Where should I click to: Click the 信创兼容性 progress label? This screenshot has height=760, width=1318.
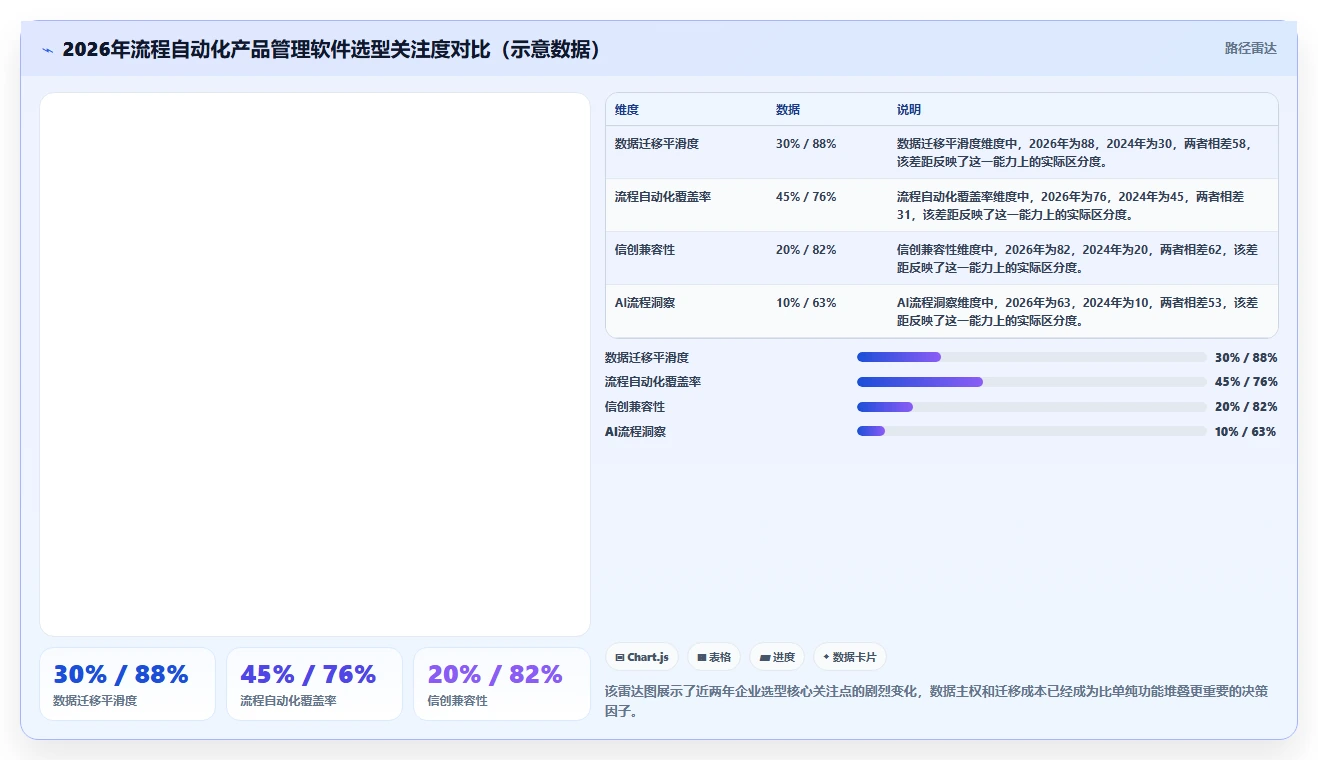(x=635, y=407)
